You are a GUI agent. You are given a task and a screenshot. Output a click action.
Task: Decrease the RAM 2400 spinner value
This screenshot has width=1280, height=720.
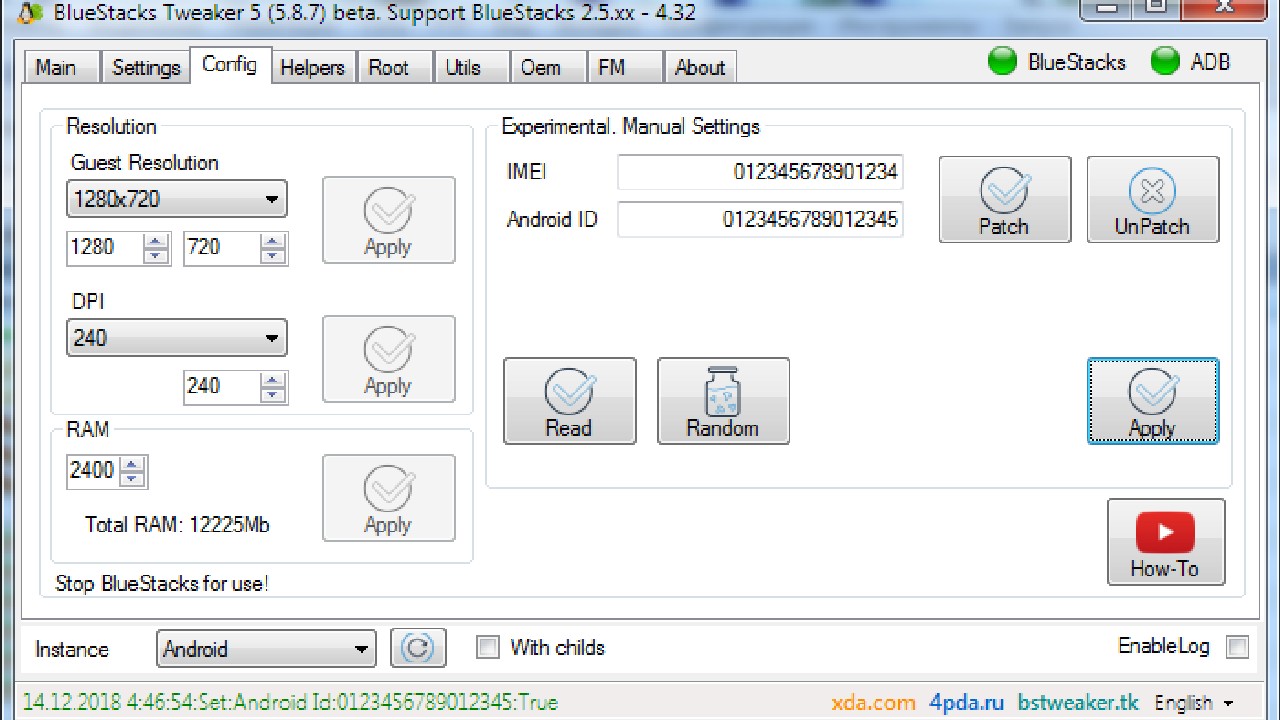133,479
